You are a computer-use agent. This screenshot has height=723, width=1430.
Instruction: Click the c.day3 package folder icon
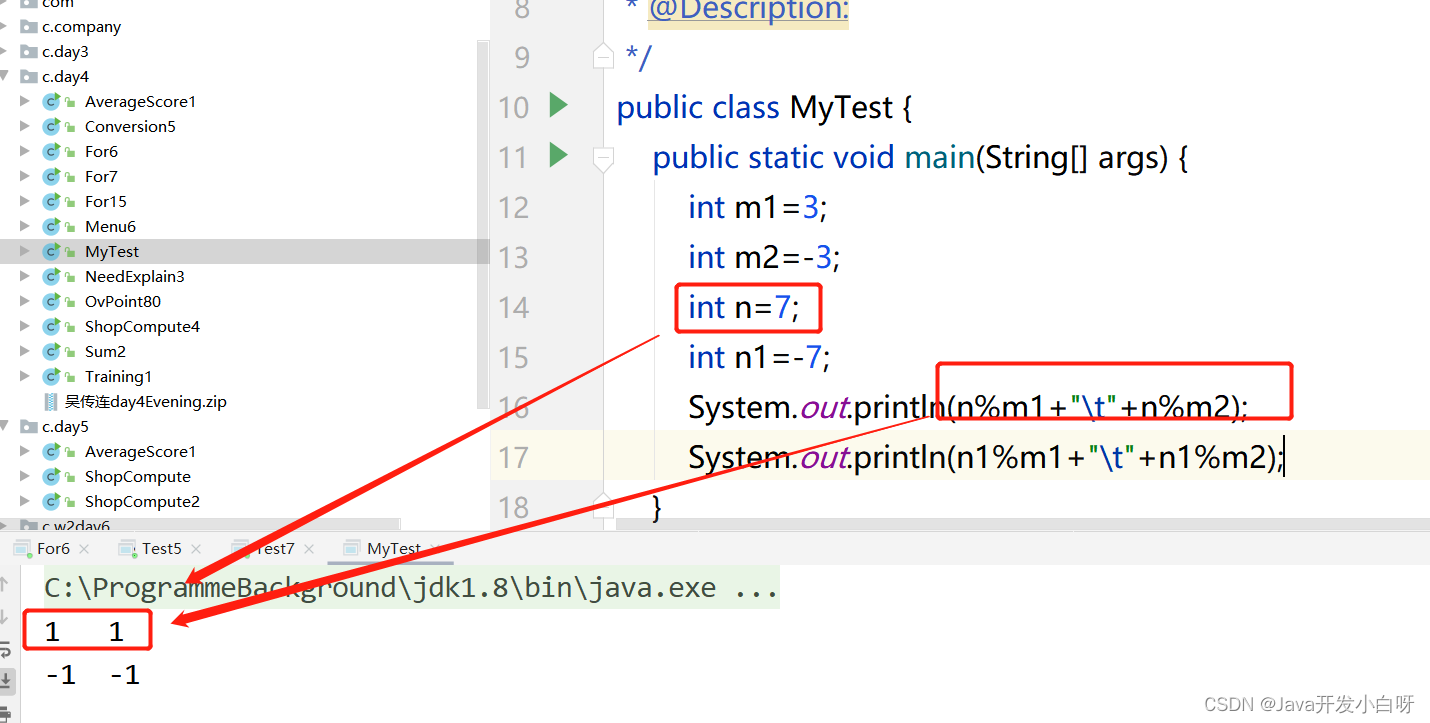click(29, 52)
